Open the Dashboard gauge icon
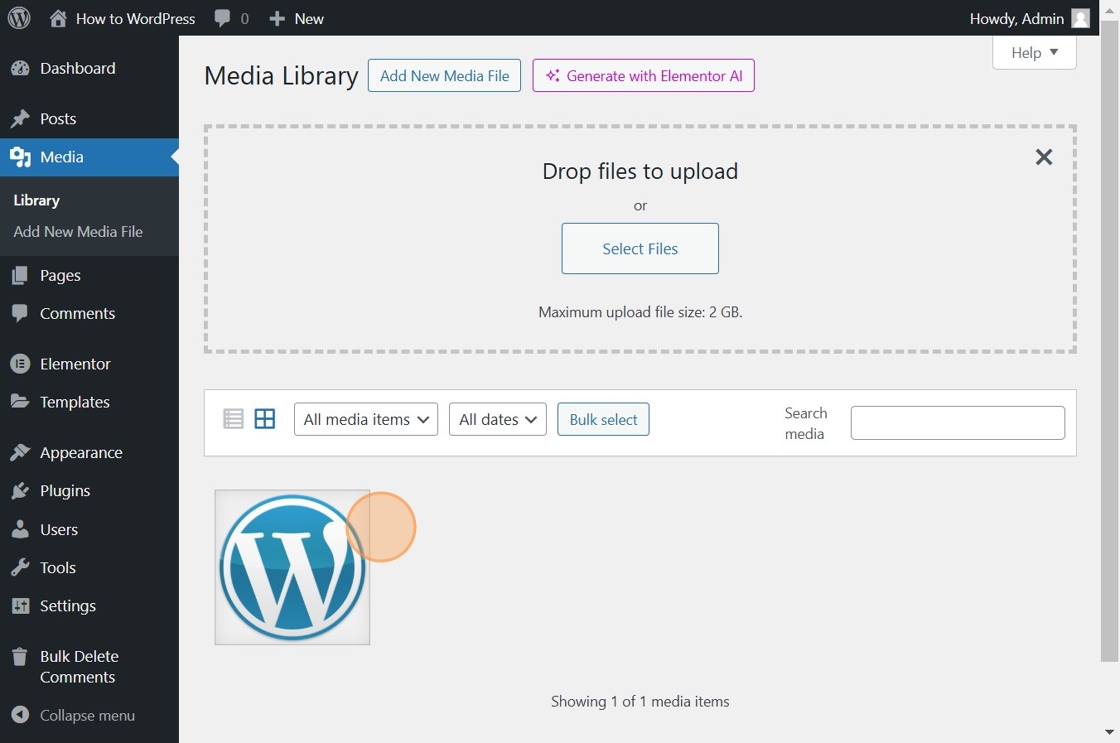 pyautogui.click(x=20, y=68)
